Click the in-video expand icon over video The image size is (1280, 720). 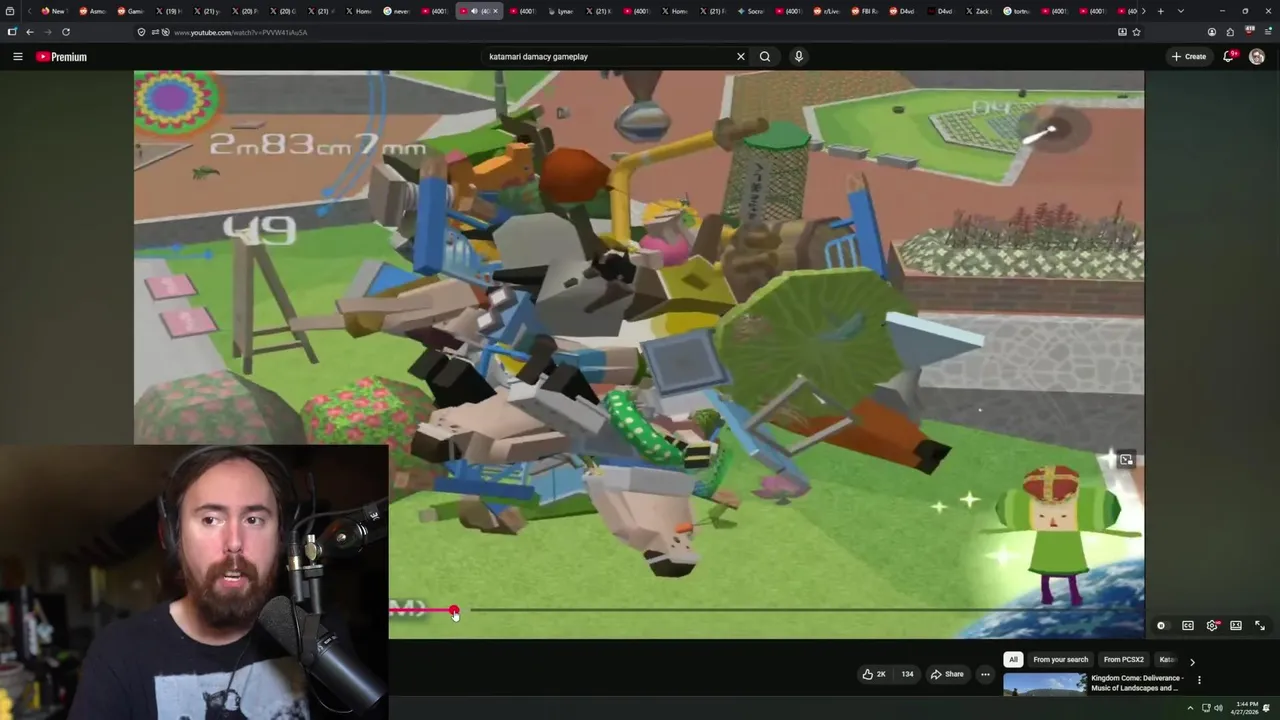point(1126,460)
